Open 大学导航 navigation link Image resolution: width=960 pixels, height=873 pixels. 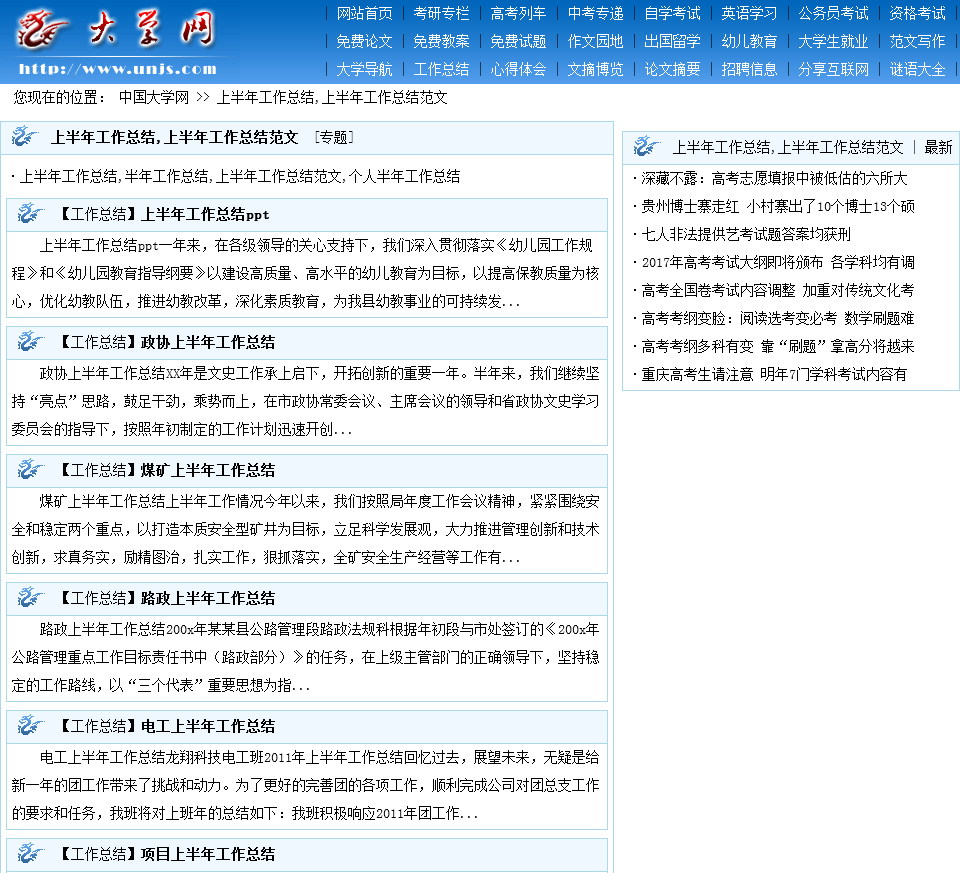[x=364, y=69]
